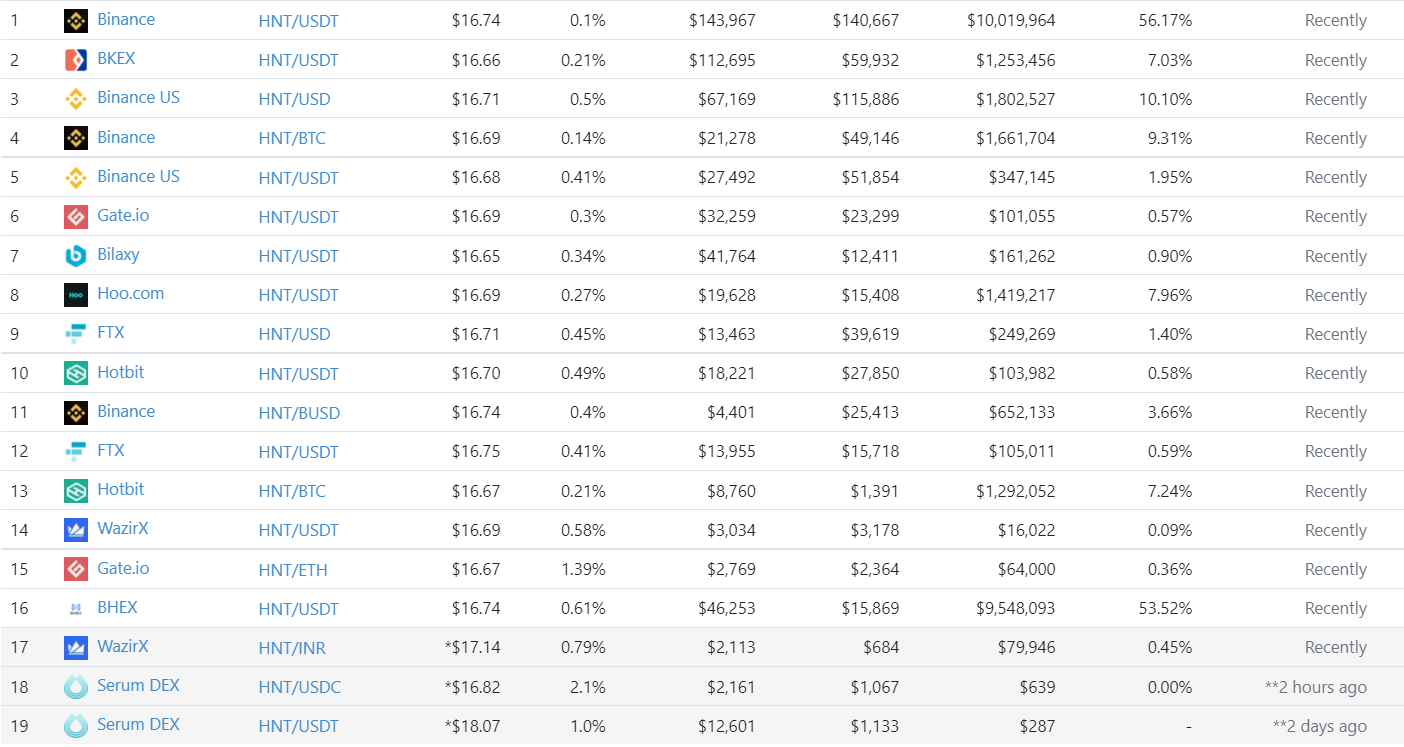Click the FTX logo in row 9
This screenshot has width=1404, height=747.
click(x=76, y=333)
